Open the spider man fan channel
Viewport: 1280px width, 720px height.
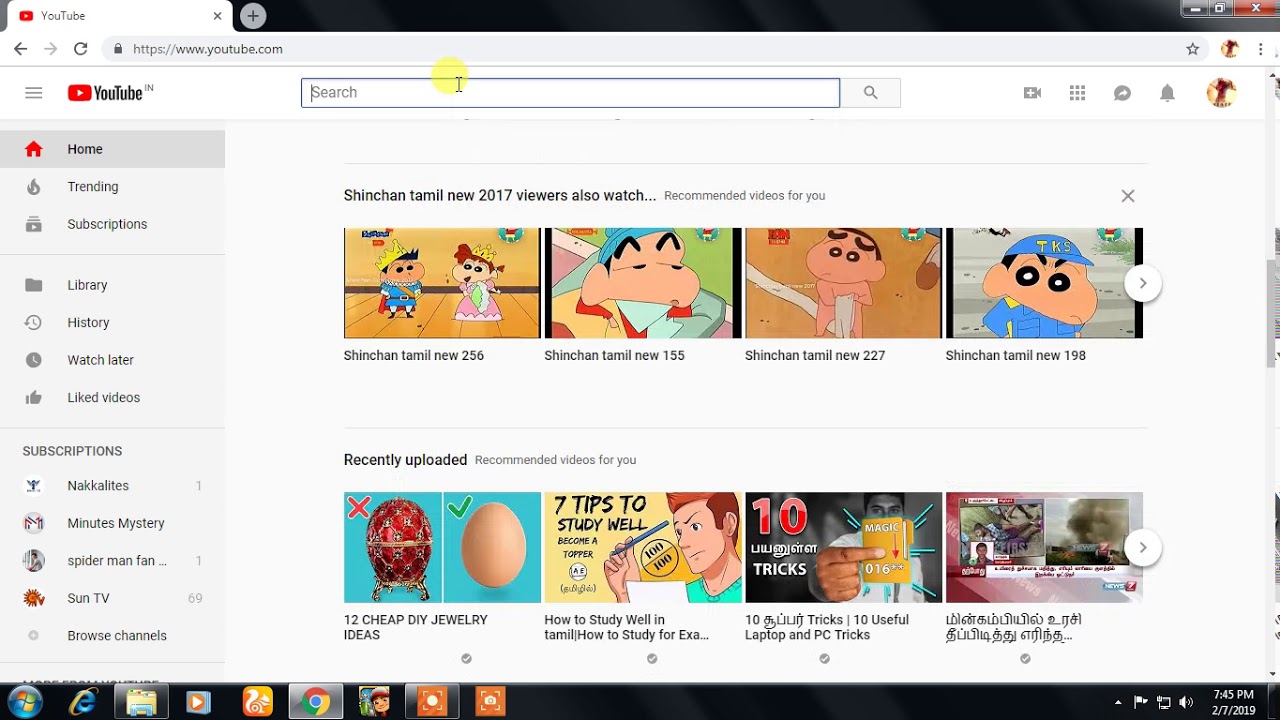112,561
